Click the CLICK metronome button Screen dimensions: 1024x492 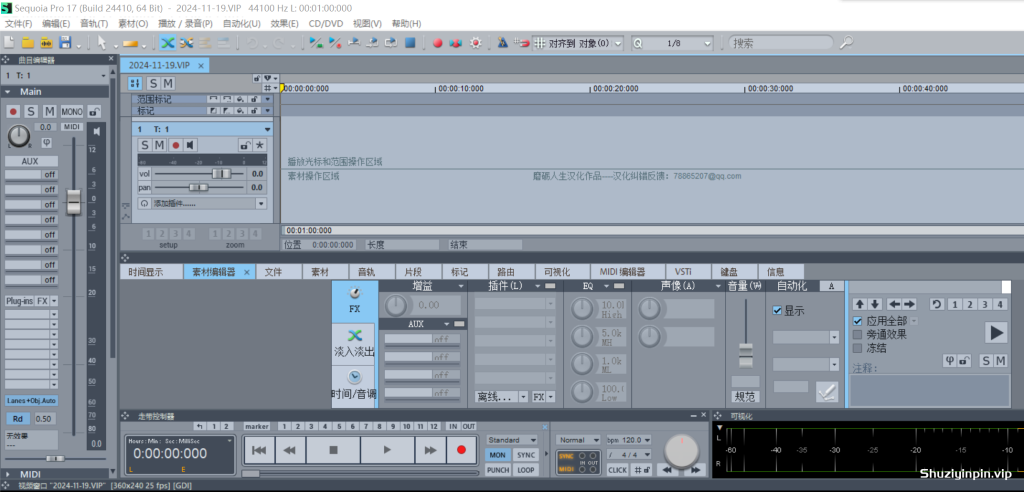[x=617, y=470]
